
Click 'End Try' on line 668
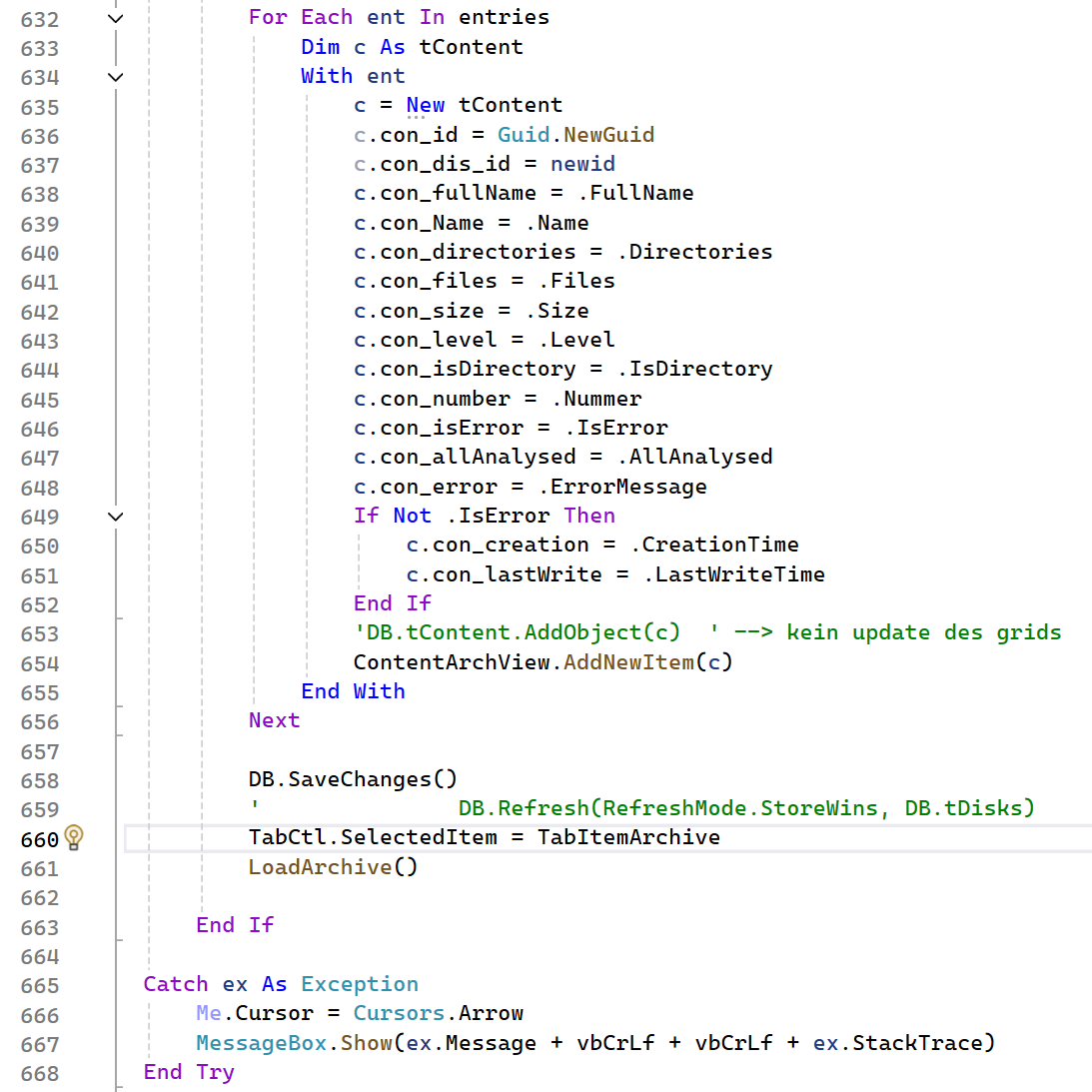tap(190, 1072)
